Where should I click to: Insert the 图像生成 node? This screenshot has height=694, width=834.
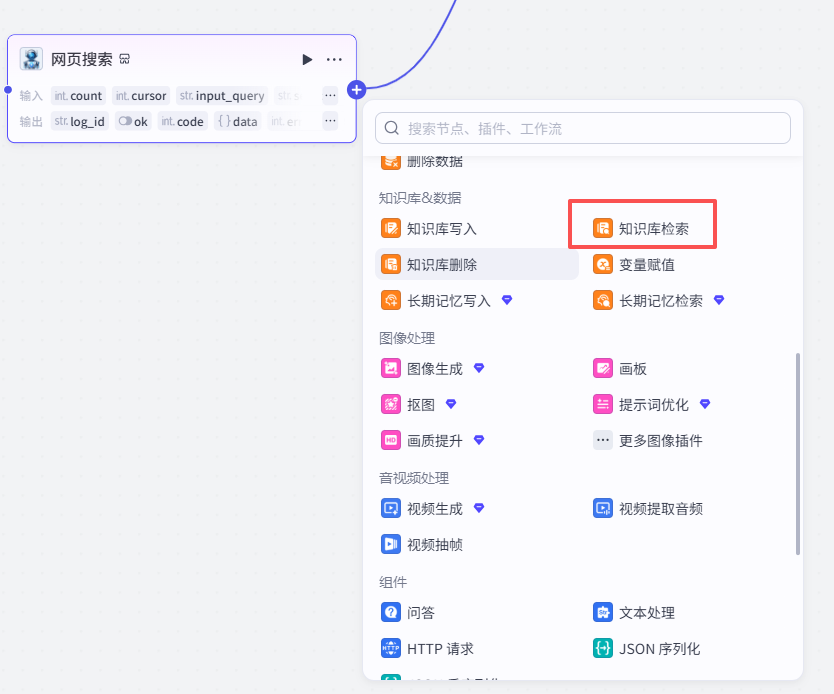point(434,369)
